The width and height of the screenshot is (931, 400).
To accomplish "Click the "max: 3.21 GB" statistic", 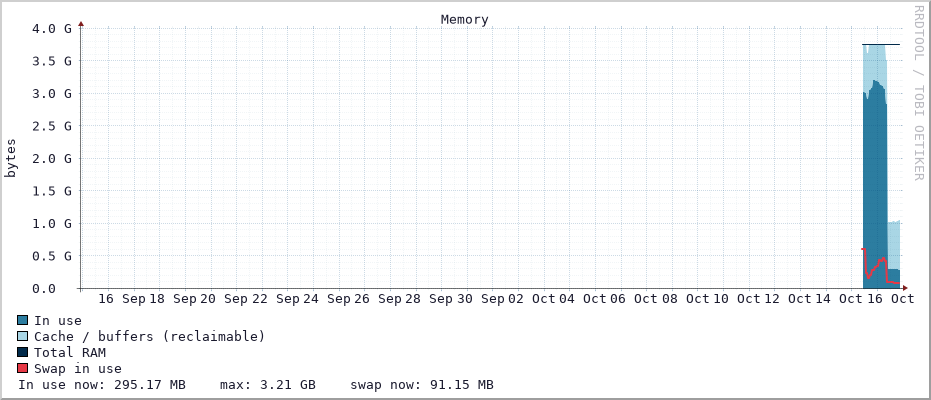I will 268,385.
